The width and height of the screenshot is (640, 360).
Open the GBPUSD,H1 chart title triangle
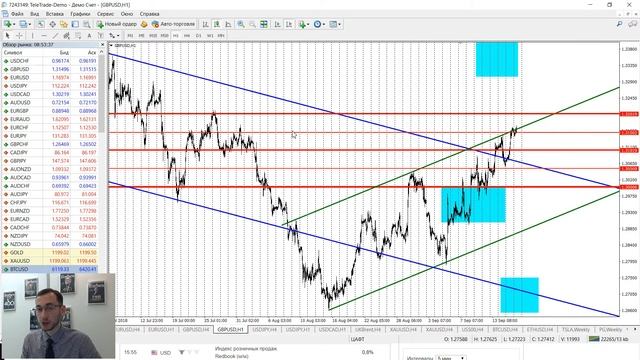(x=111, y=45)
